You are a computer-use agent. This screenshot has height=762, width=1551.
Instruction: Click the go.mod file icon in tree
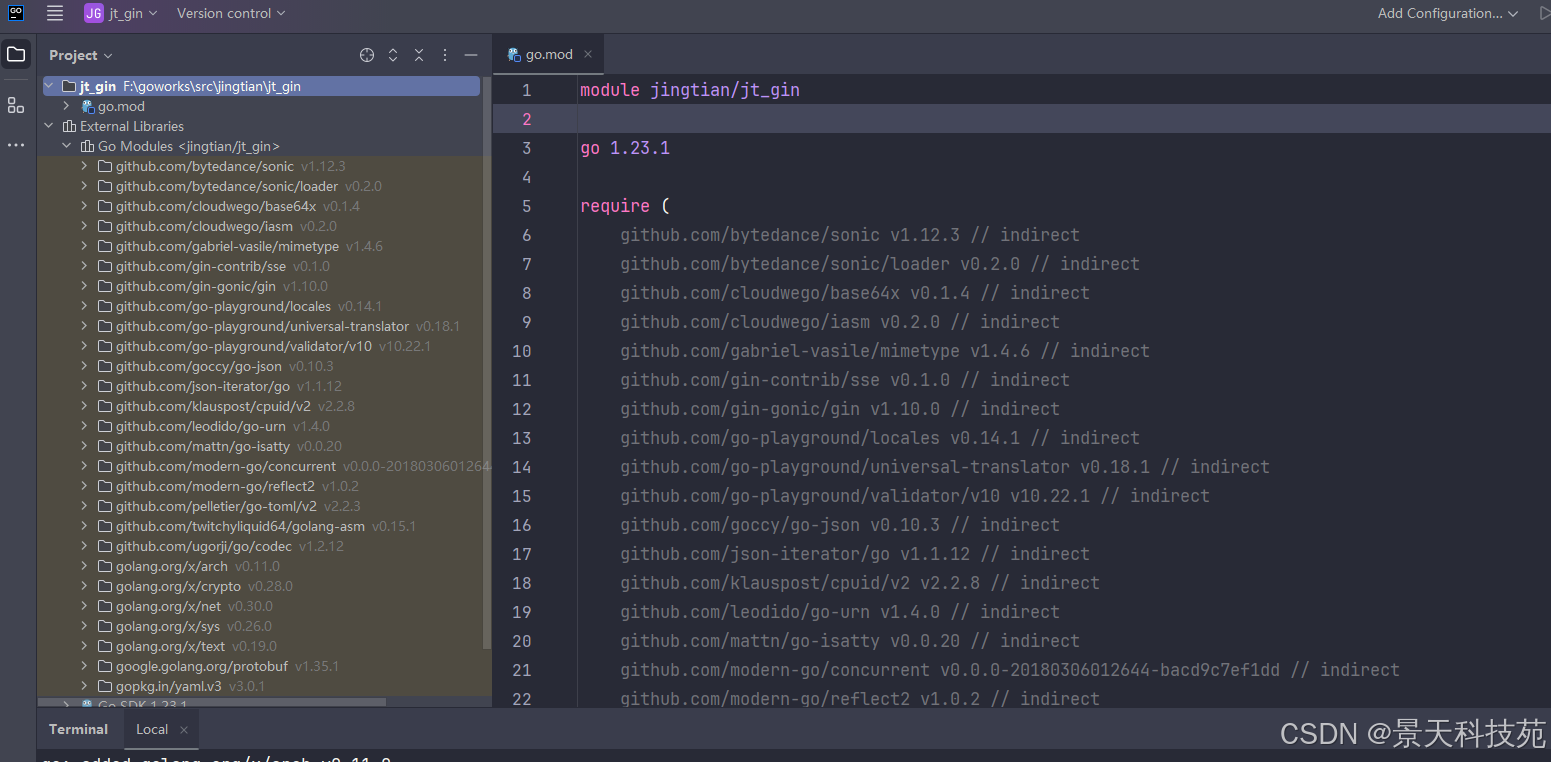[x=88, y=106]
